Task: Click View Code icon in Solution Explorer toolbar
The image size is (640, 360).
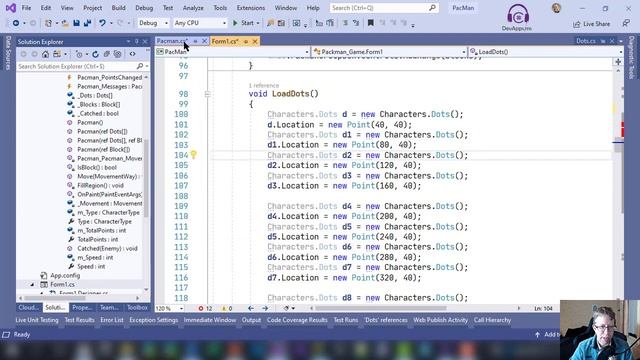Action: [x=132, y=54]
